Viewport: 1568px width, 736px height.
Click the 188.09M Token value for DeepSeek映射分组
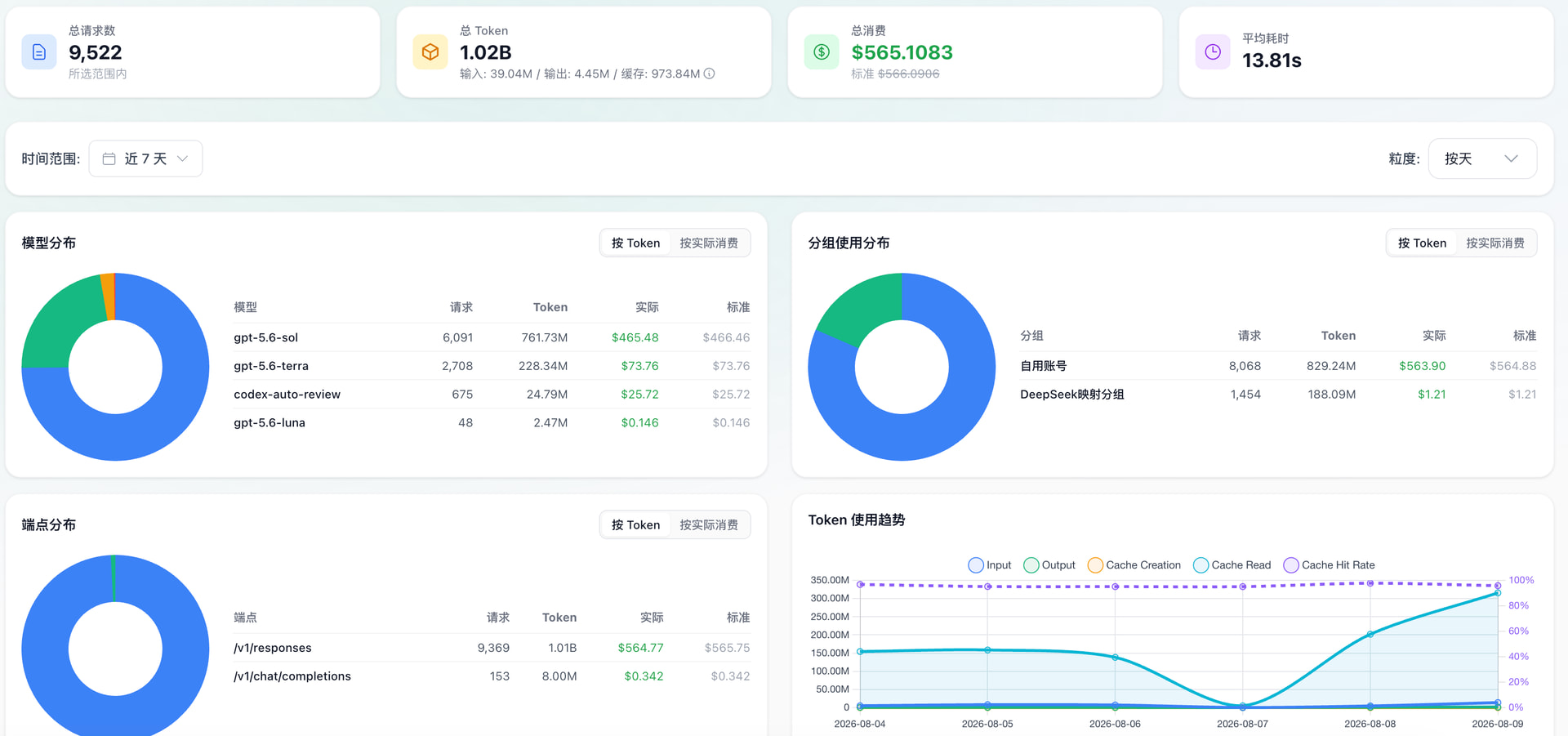(1332, 395)
